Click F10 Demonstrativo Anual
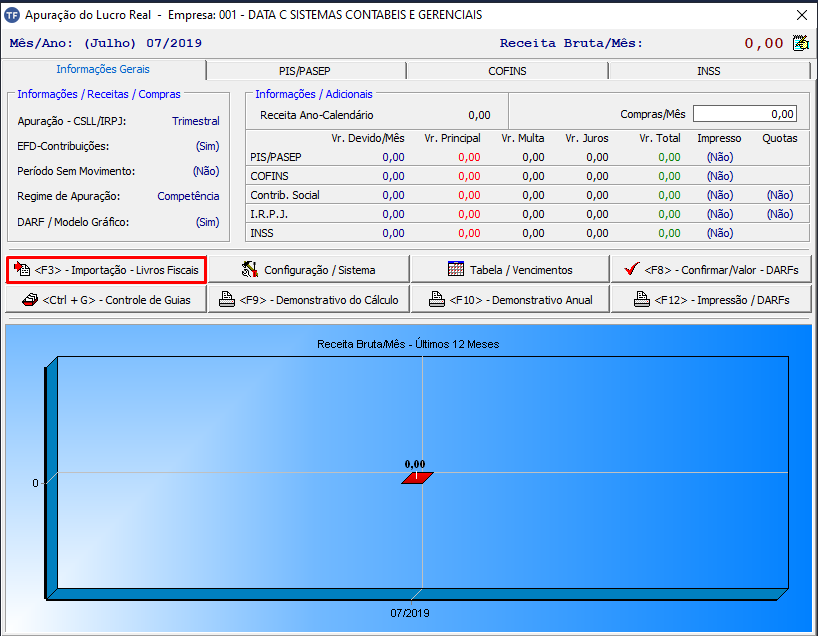The height and width of the screenshot is (636, 818). [510, 299]
